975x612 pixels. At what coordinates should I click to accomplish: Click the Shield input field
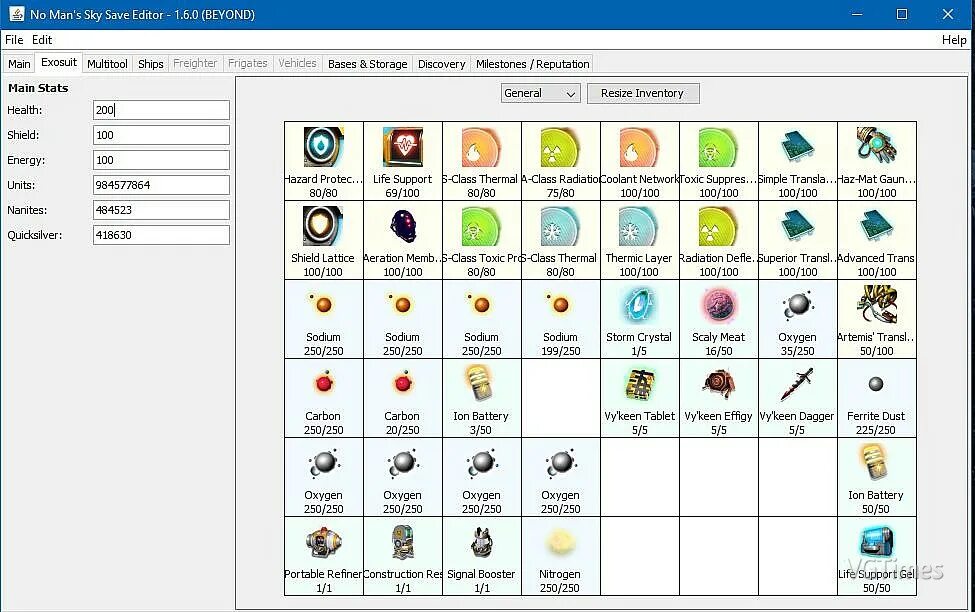(x=161, y=135)
